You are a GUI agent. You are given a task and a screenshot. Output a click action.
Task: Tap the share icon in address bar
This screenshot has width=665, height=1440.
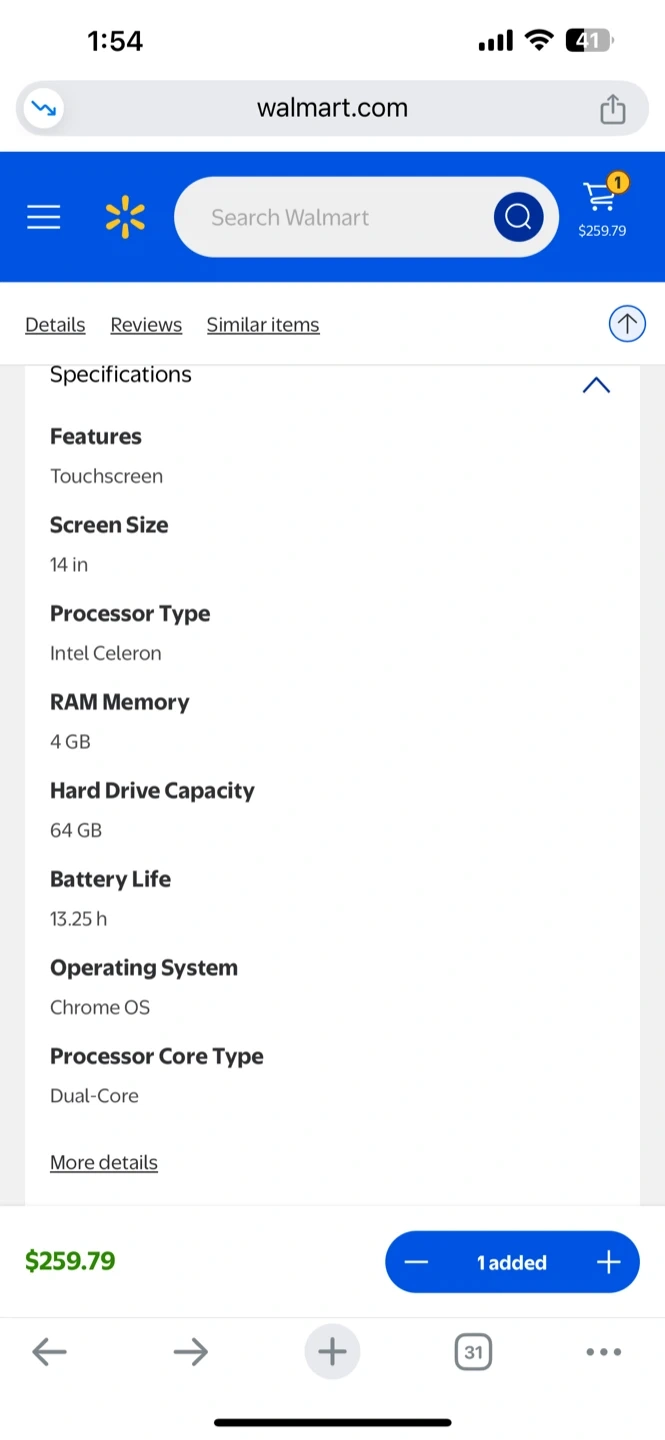pos(612,109)
